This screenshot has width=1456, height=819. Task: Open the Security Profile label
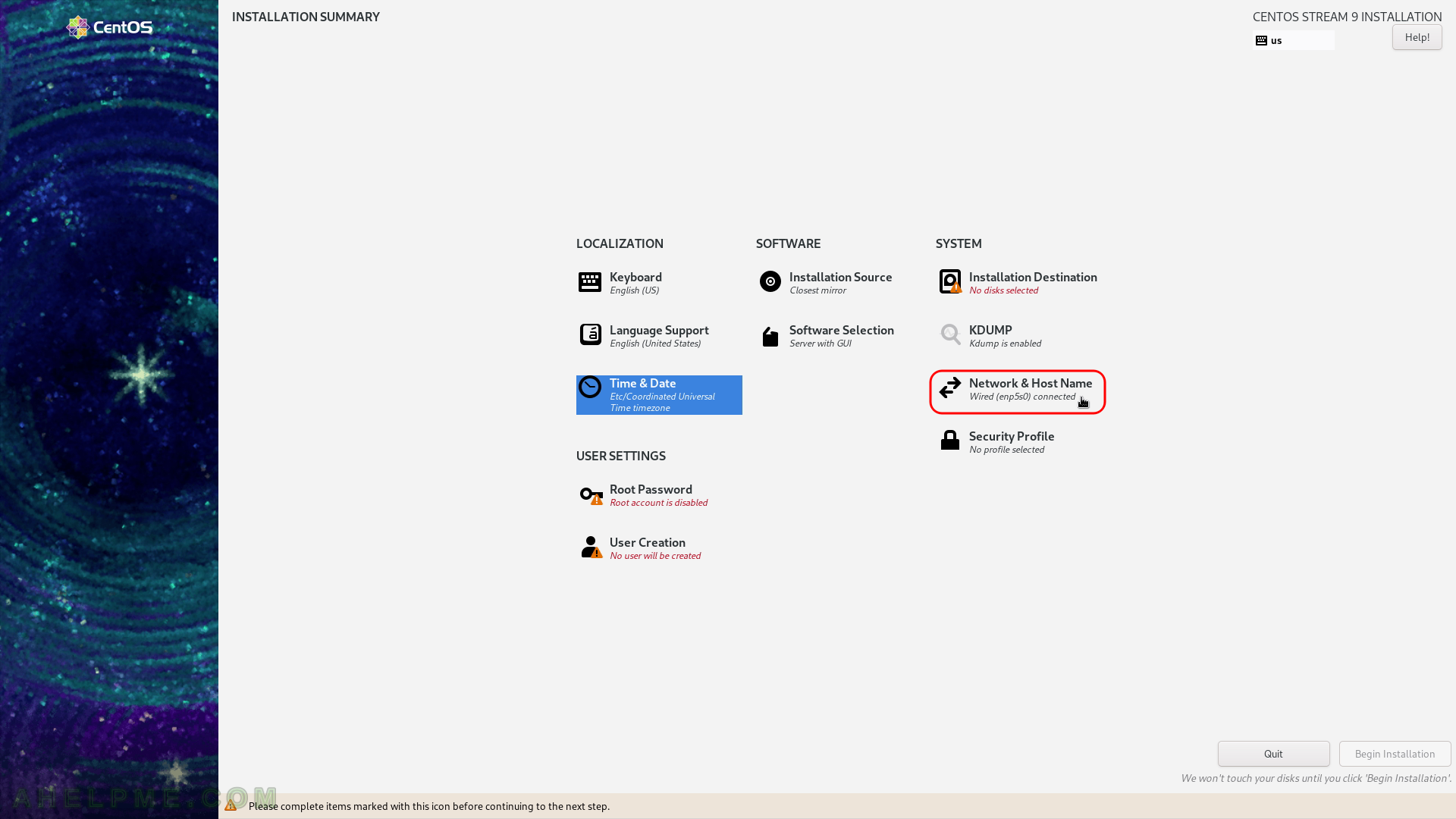point(1012,437)
